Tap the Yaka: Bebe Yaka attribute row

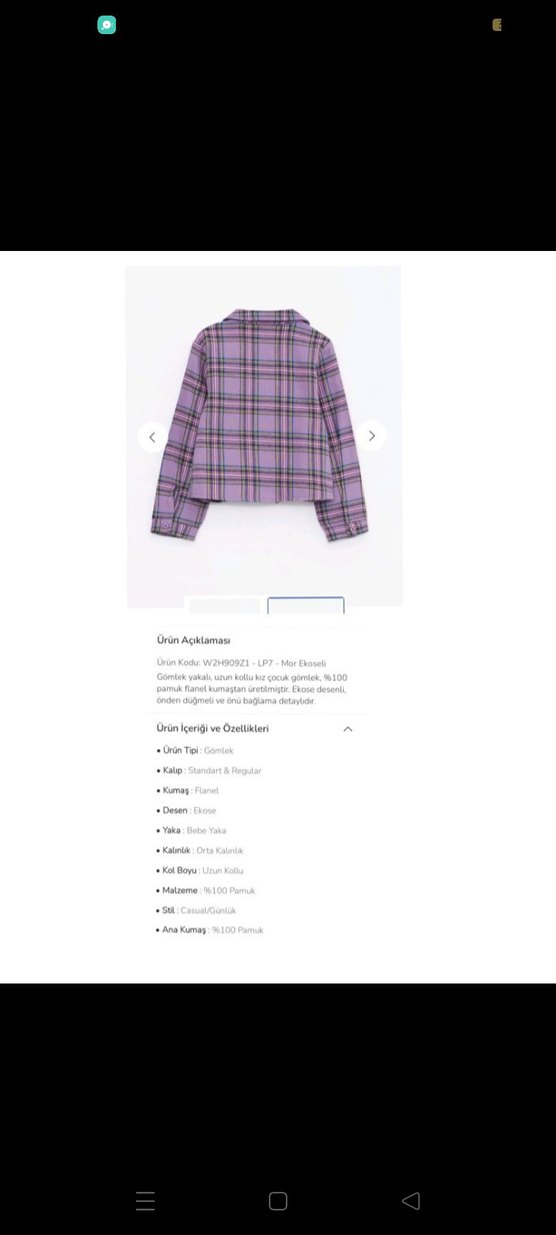pos(192,831)
